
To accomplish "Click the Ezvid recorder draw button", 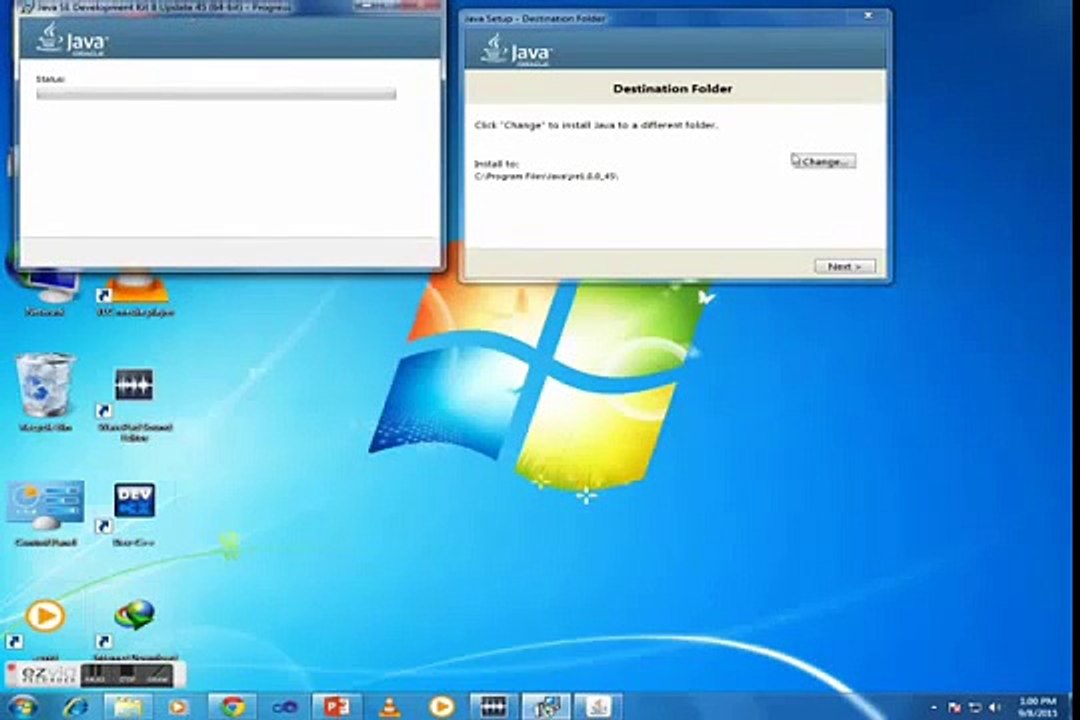I will (x=158, y=675).
